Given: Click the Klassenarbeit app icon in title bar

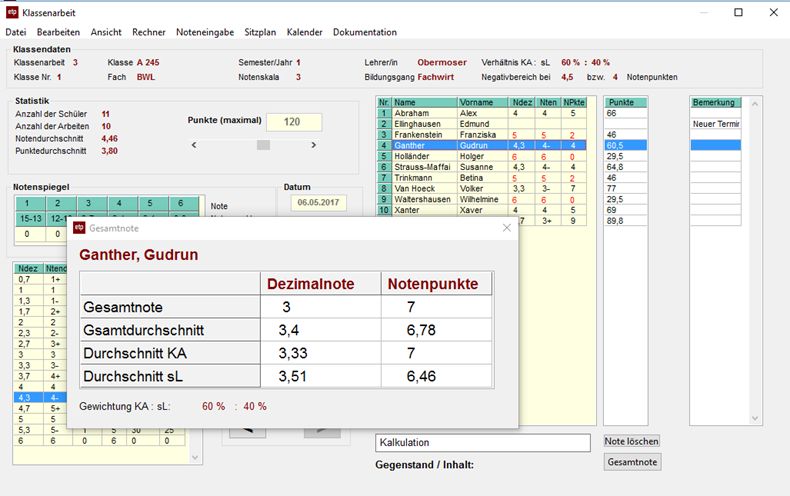Looking at the screenshot, I should pos(12,12).
